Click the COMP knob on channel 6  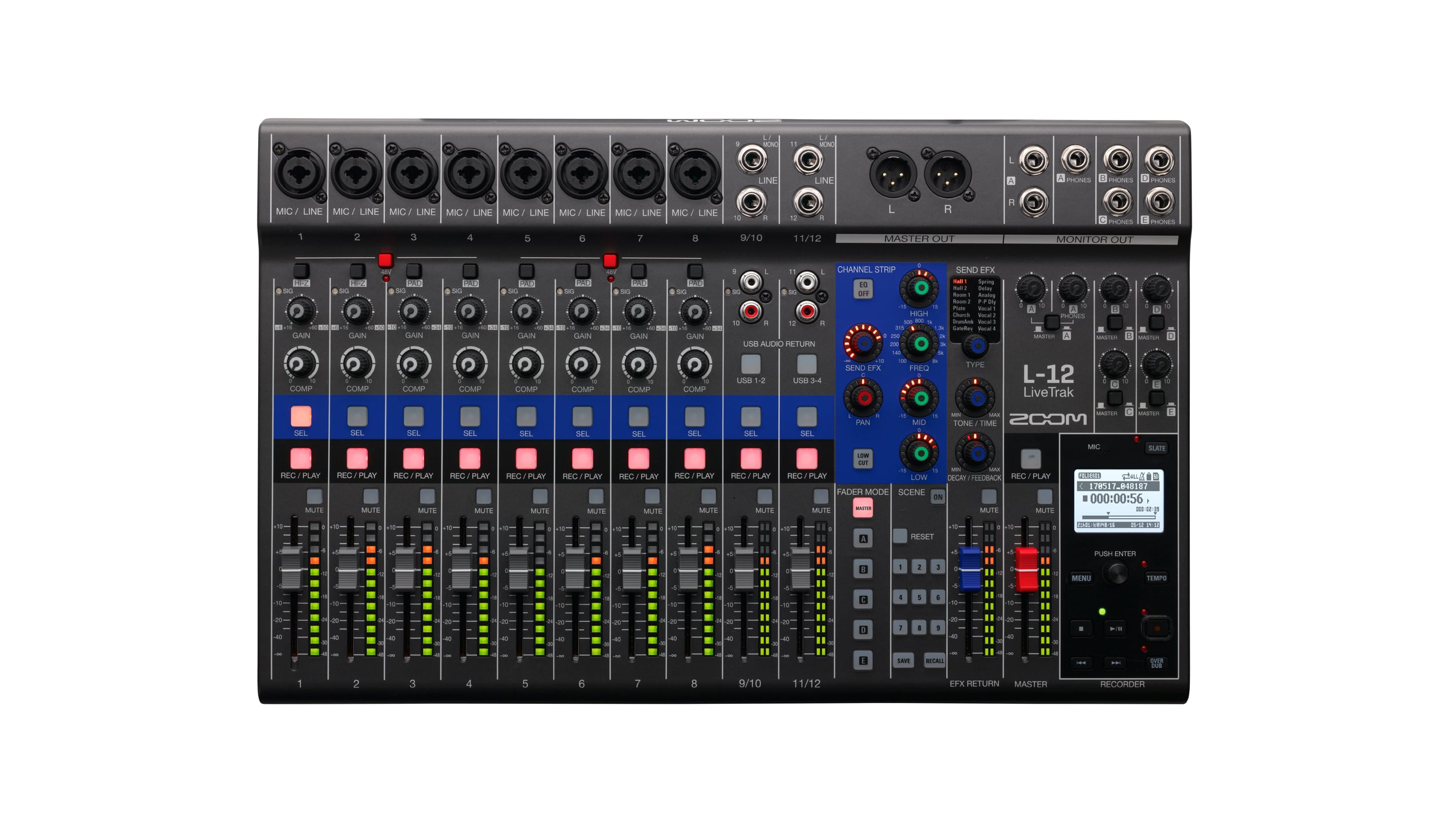point(582,364)
